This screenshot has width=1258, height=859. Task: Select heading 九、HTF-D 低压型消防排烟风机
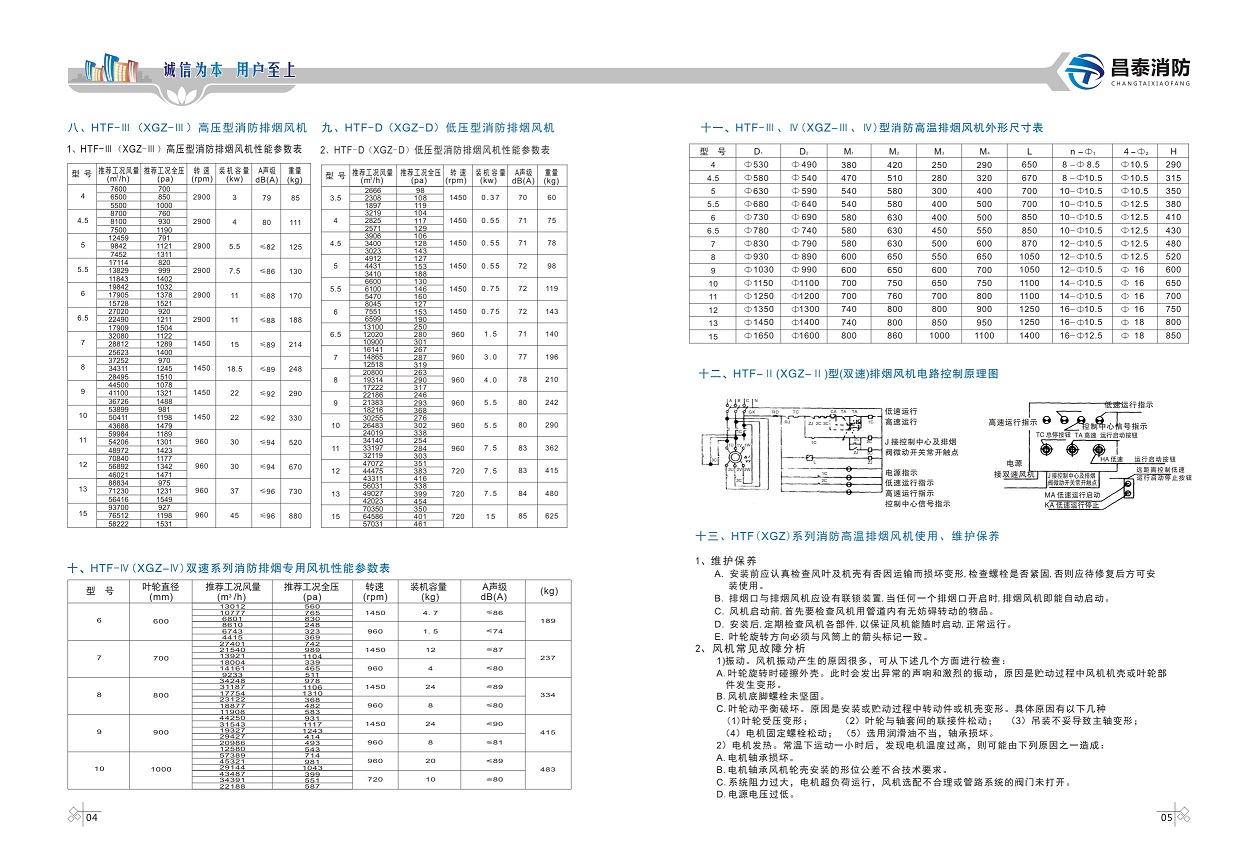pos(437,128)
